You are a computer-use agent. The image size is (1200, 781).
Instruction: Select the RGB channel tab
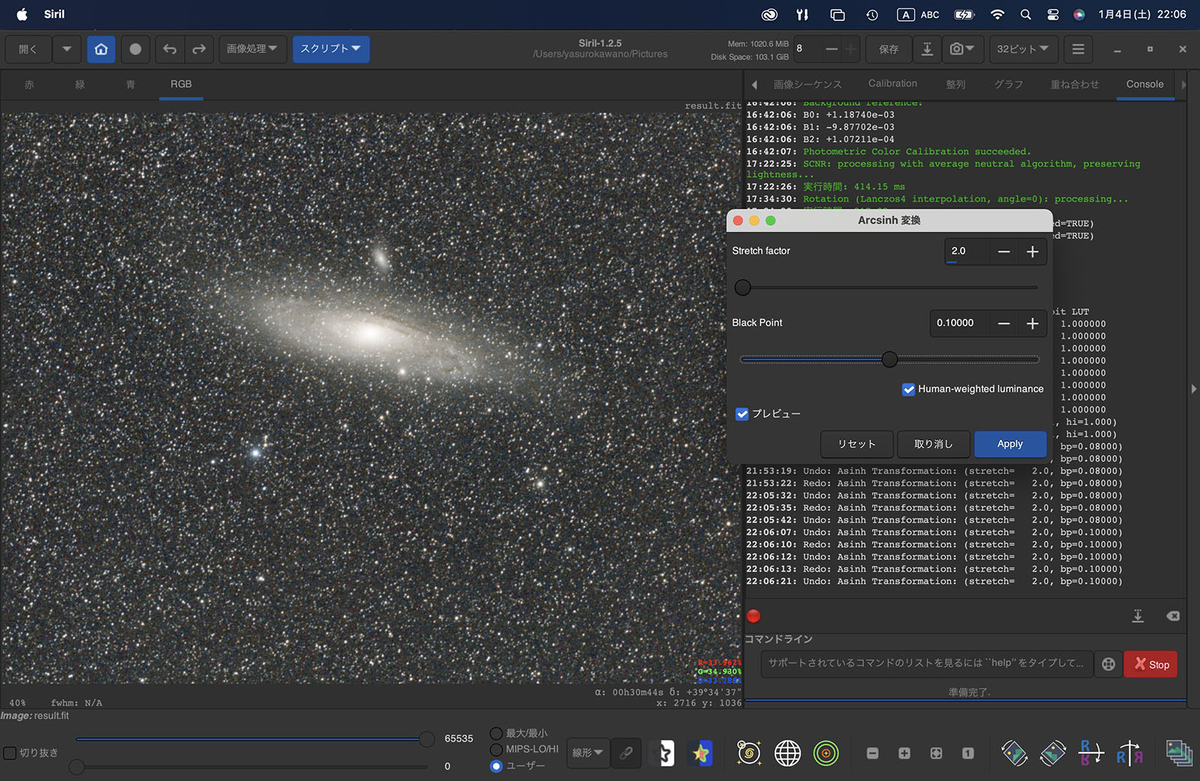(180, 84)
